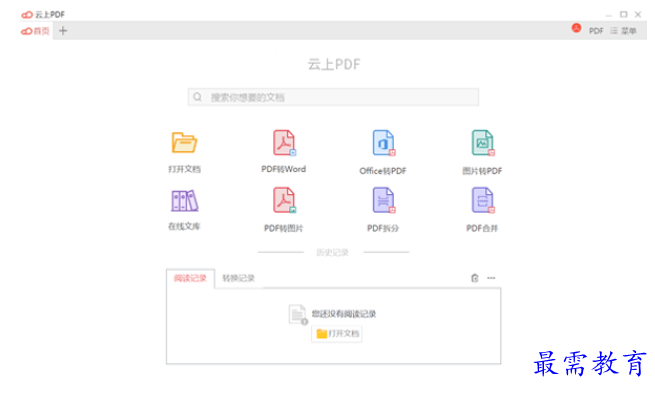Image resolution: width=655 pixels, height=395 pixels.
Task: Click the search magnifier icon
Action: (x=198, y=97)
